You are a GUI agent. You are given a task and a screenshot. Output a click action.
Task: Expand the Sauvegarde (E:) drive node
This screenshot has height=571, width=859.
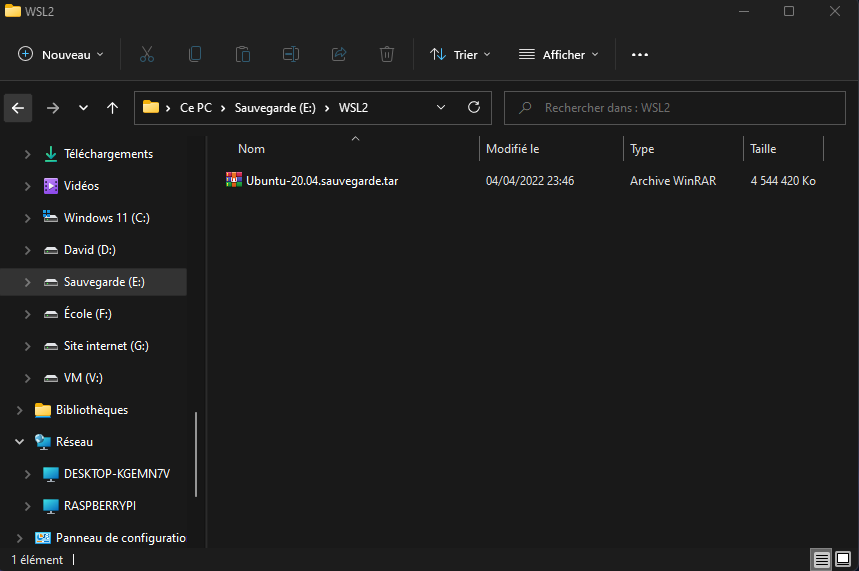tap(27, 282)
